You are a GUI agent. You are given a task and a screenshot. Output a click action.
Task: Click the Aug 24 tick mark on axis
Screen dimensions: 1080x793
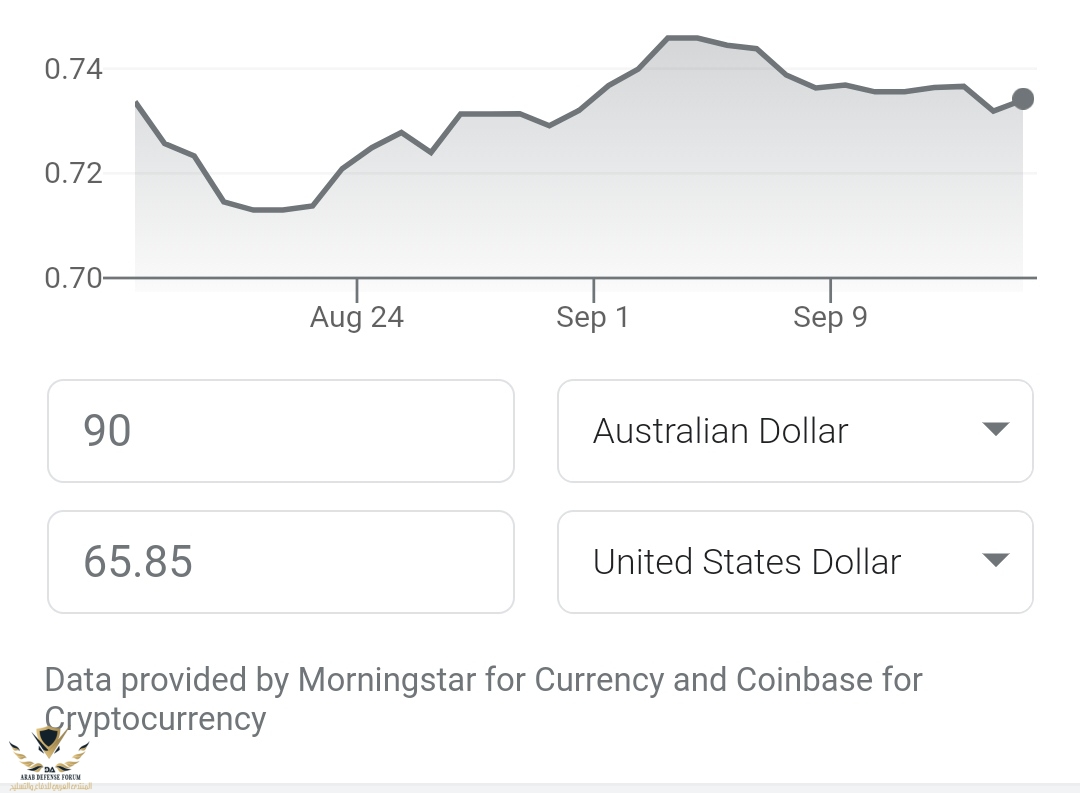[357, 289]
